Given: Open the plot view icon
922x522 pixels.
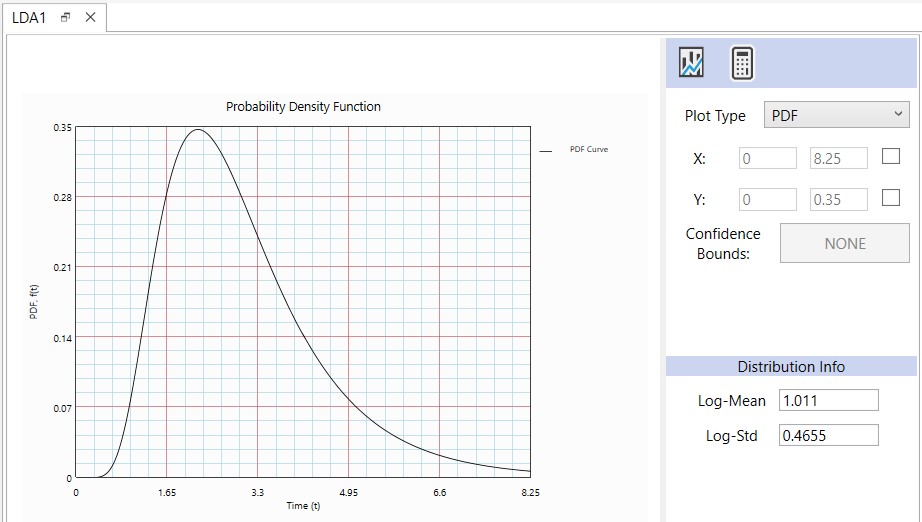Looking at the screenshot, I should tap(691, 63).
